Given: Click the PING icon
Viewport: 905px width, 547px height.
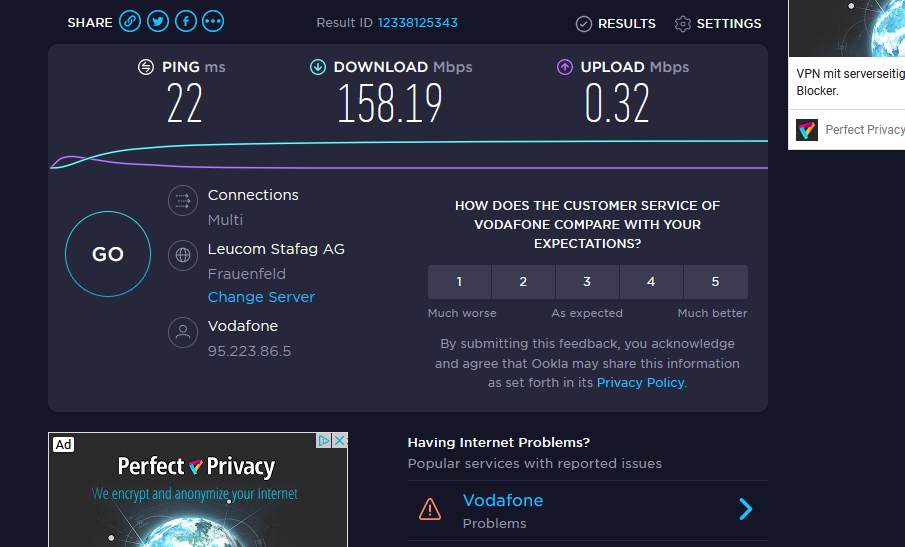Looking at the screenshot, I should pos(146,67).
